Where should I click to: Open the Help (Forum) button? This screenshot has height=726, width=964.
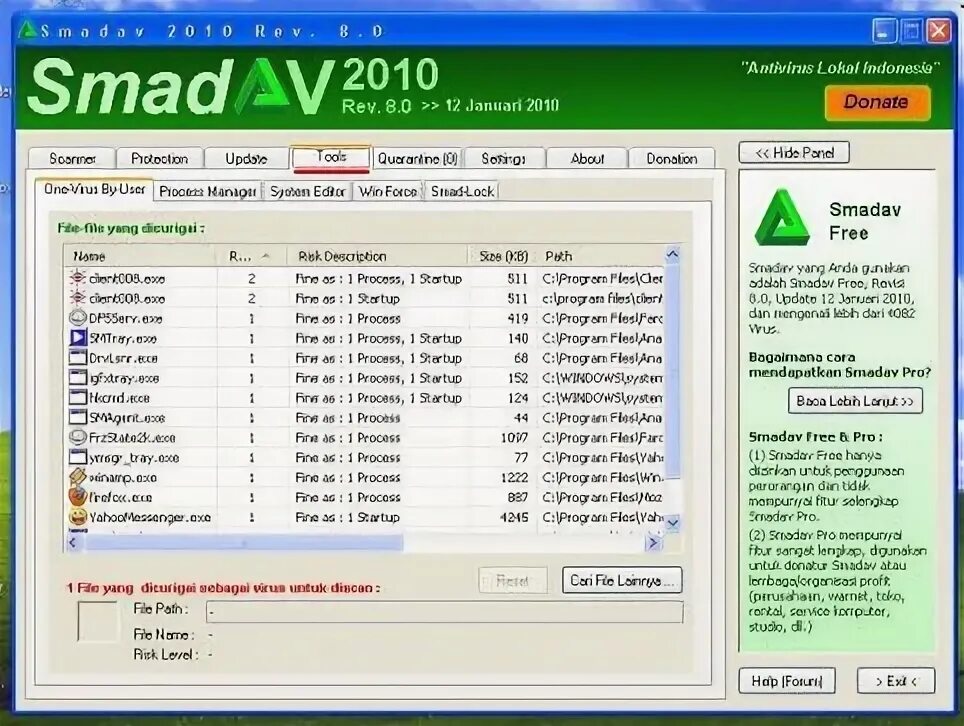click(x=787, y=681)
